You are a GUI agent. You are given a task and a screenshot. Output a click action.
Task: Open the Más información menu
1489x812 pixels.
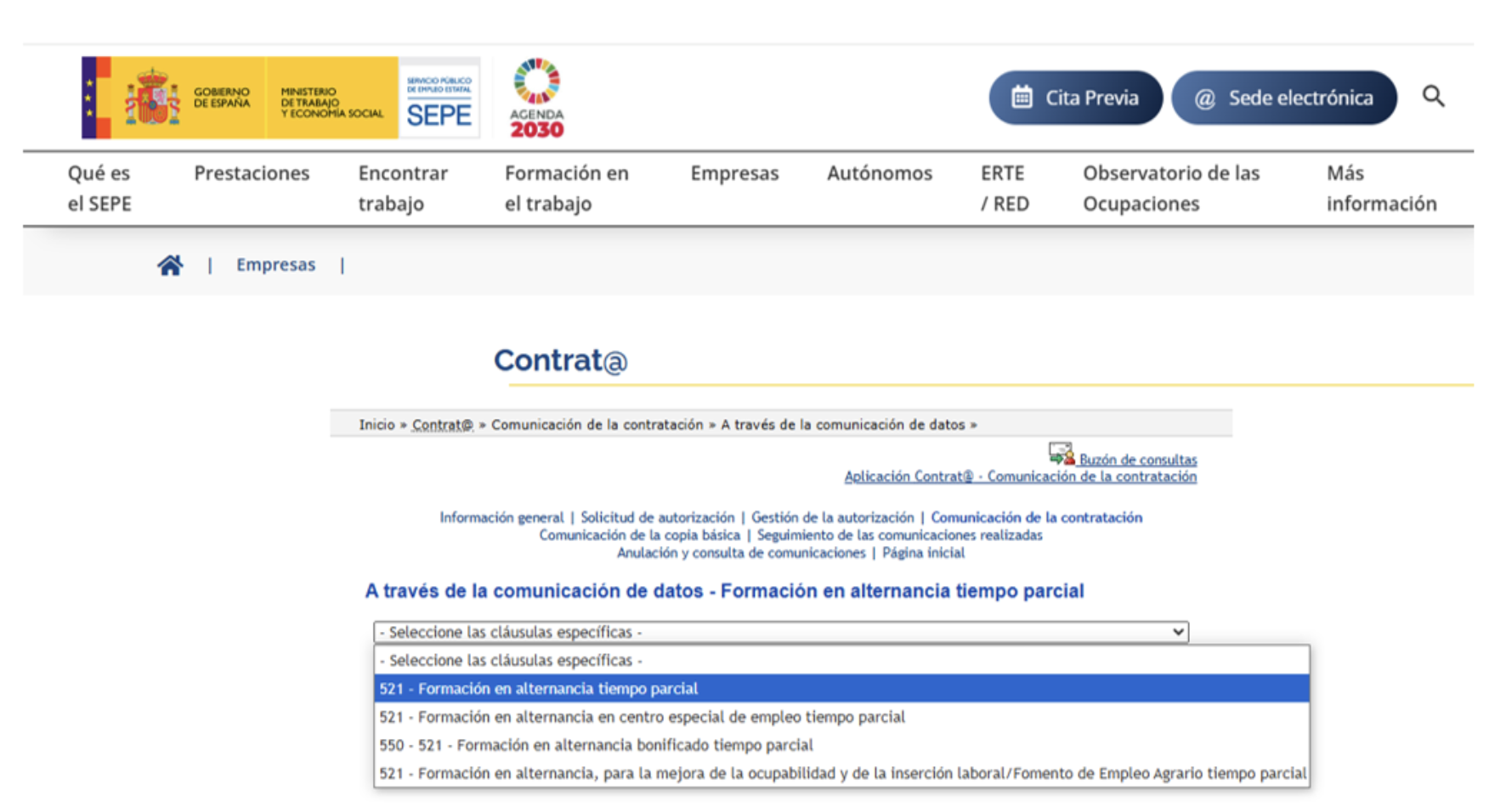coord(1382,189)
